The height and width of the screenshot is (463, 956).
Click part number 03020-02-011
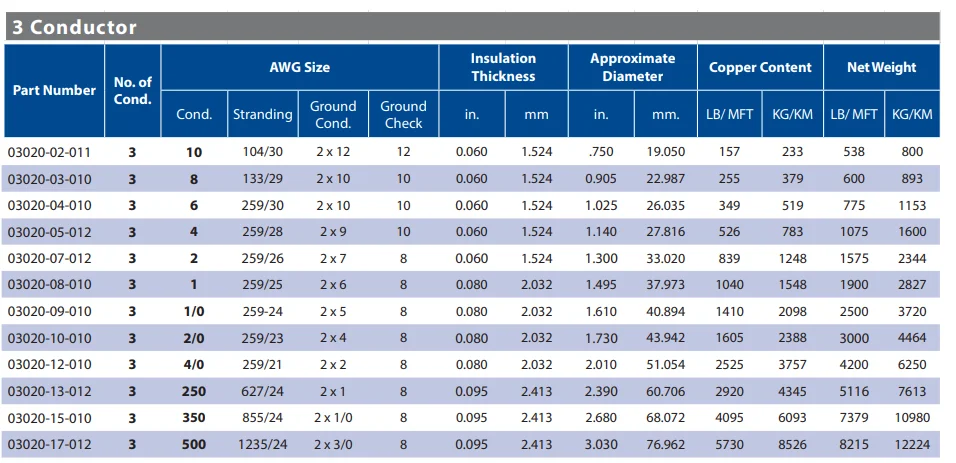tap(49, 152)
